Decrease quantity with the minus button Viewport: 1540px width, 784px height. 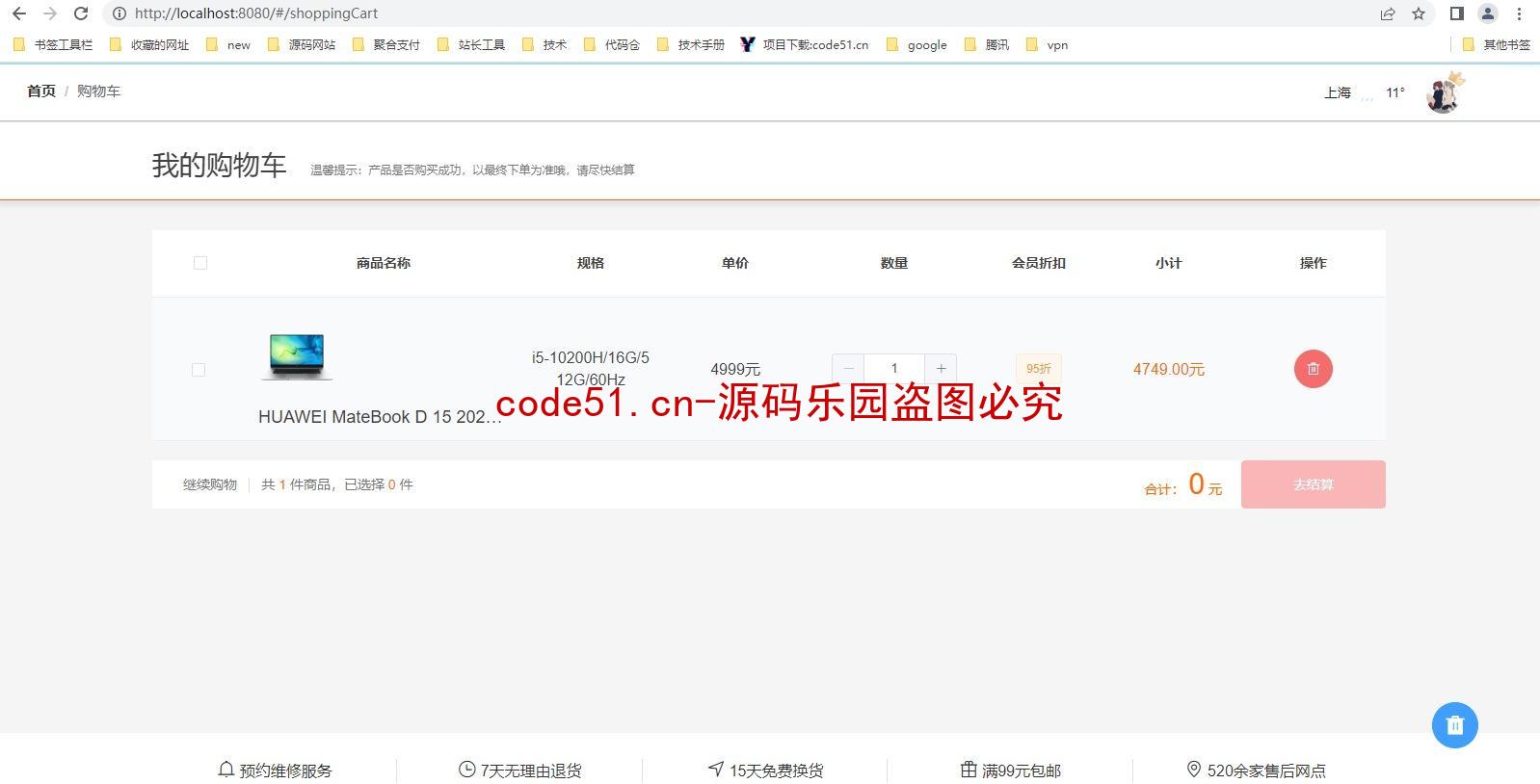(848, 368)
